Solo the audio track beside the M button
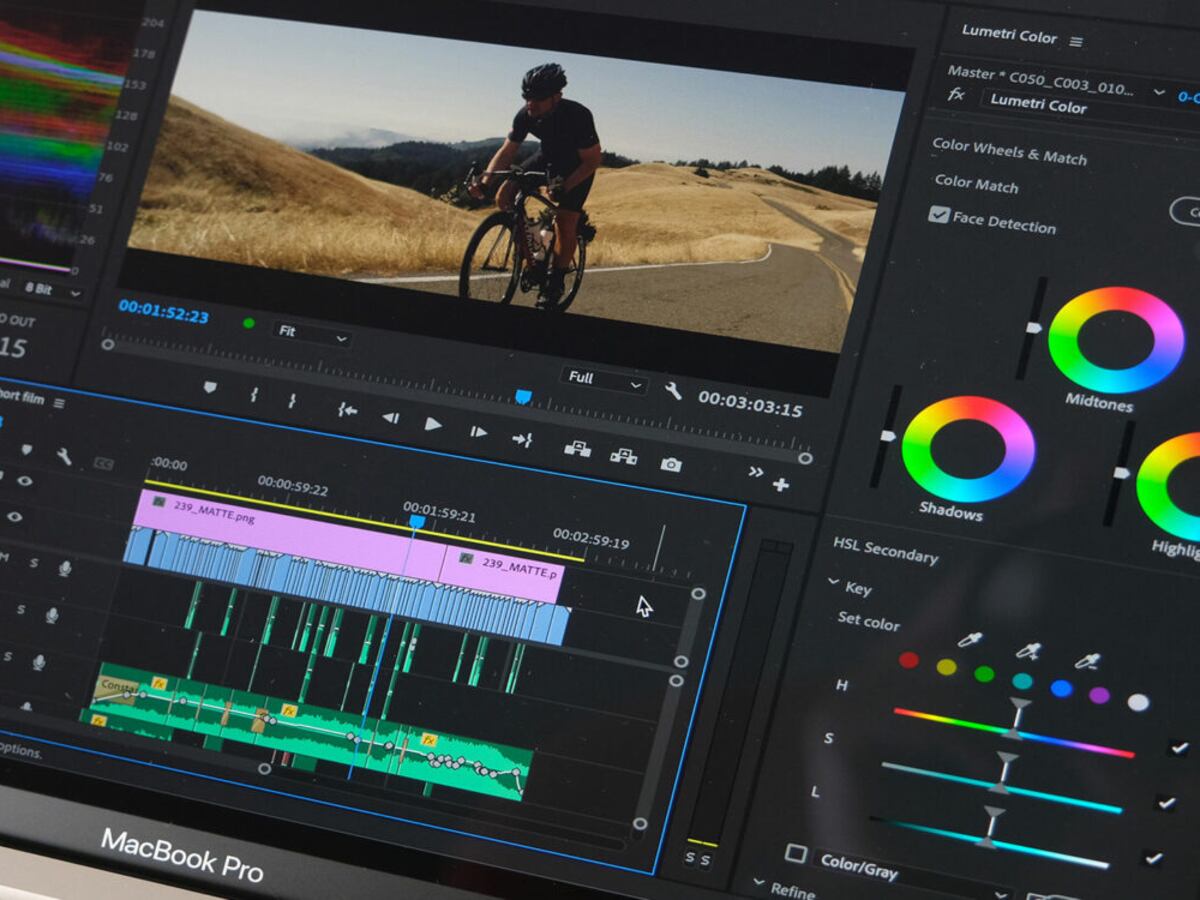 click(34, 563)
